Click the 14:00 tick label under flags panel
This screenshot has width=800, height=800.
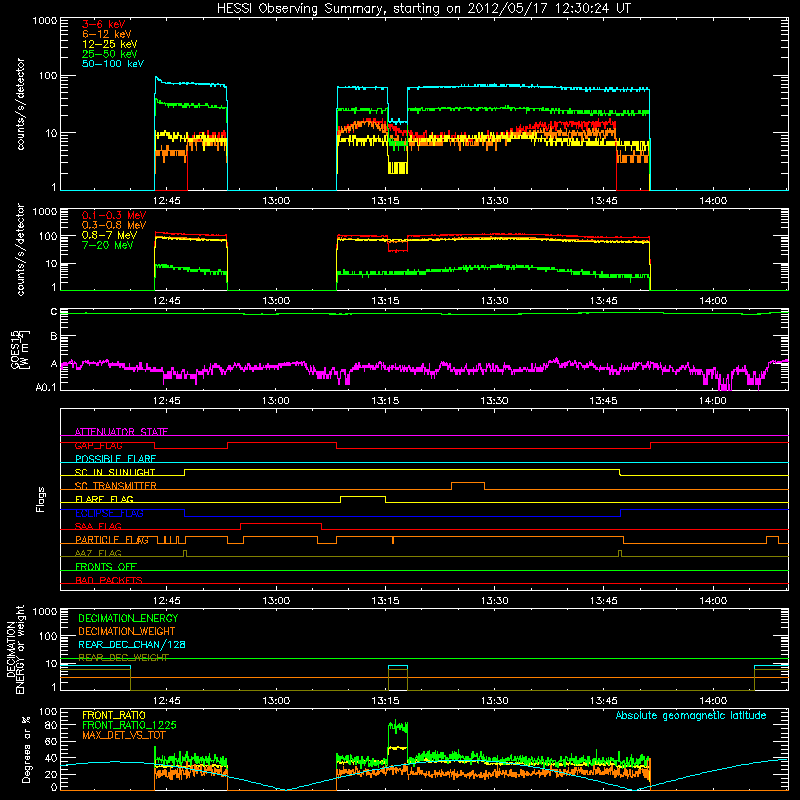pyautogui.click(x=713, y=601)
